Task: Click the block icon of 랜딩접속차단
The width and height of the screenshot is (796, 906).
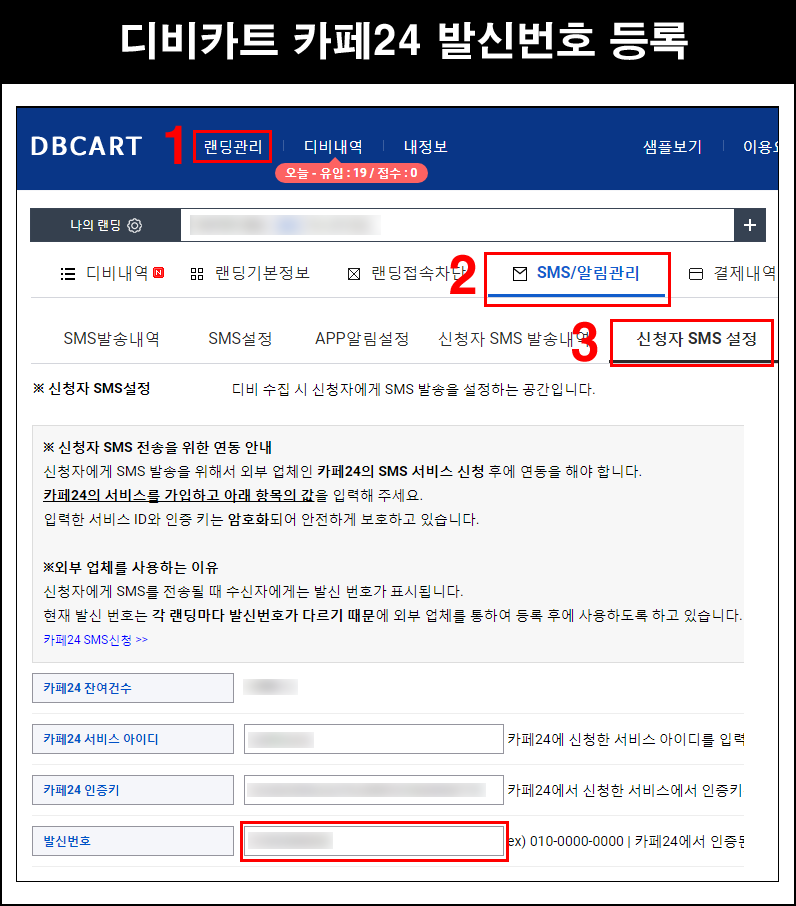Action: (x=353, y=273)
